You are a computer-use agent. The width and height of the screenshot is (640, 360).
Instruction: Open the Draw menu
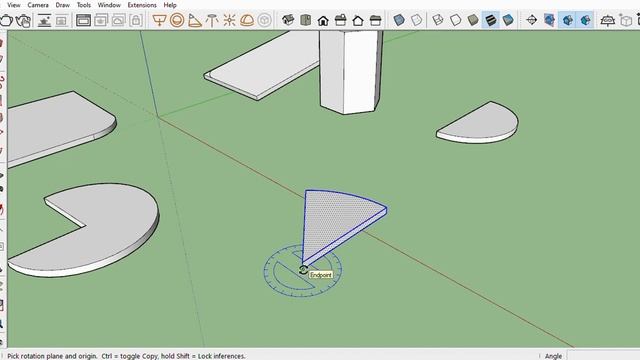62,5
